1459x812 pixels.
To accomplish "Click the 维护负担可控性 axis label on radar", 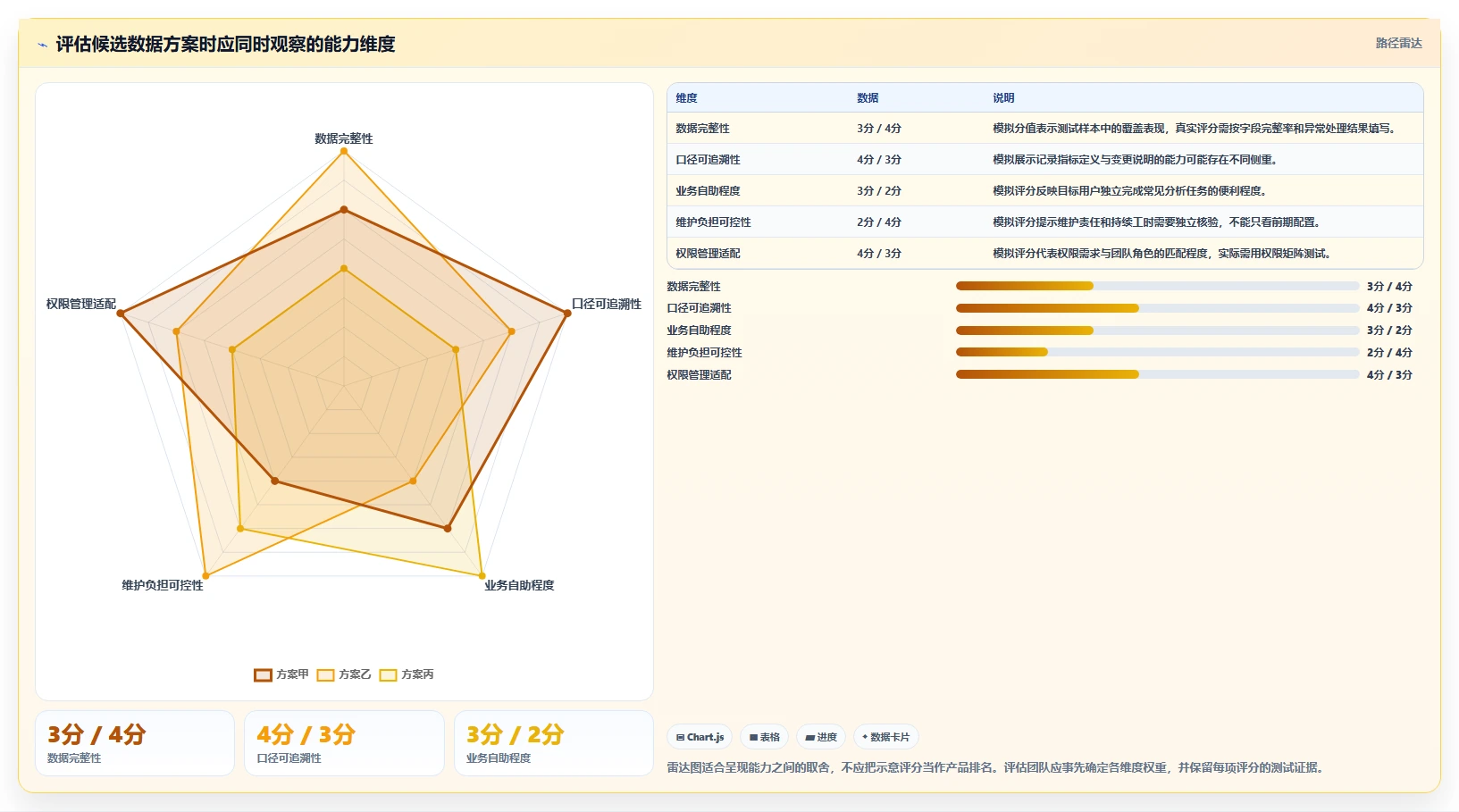I will tap(163, 585).
